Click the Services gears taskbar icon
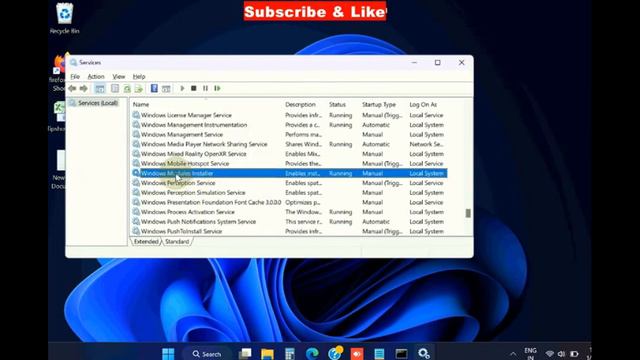The image size is (640, 360). click(424, 353)
